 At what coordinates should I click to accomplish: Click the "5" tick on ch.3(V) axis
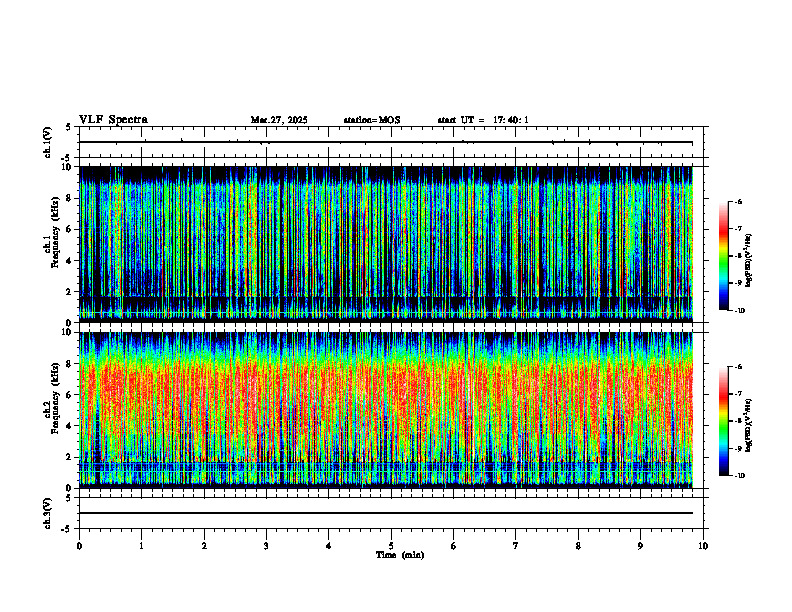click(x=69, y=499)
